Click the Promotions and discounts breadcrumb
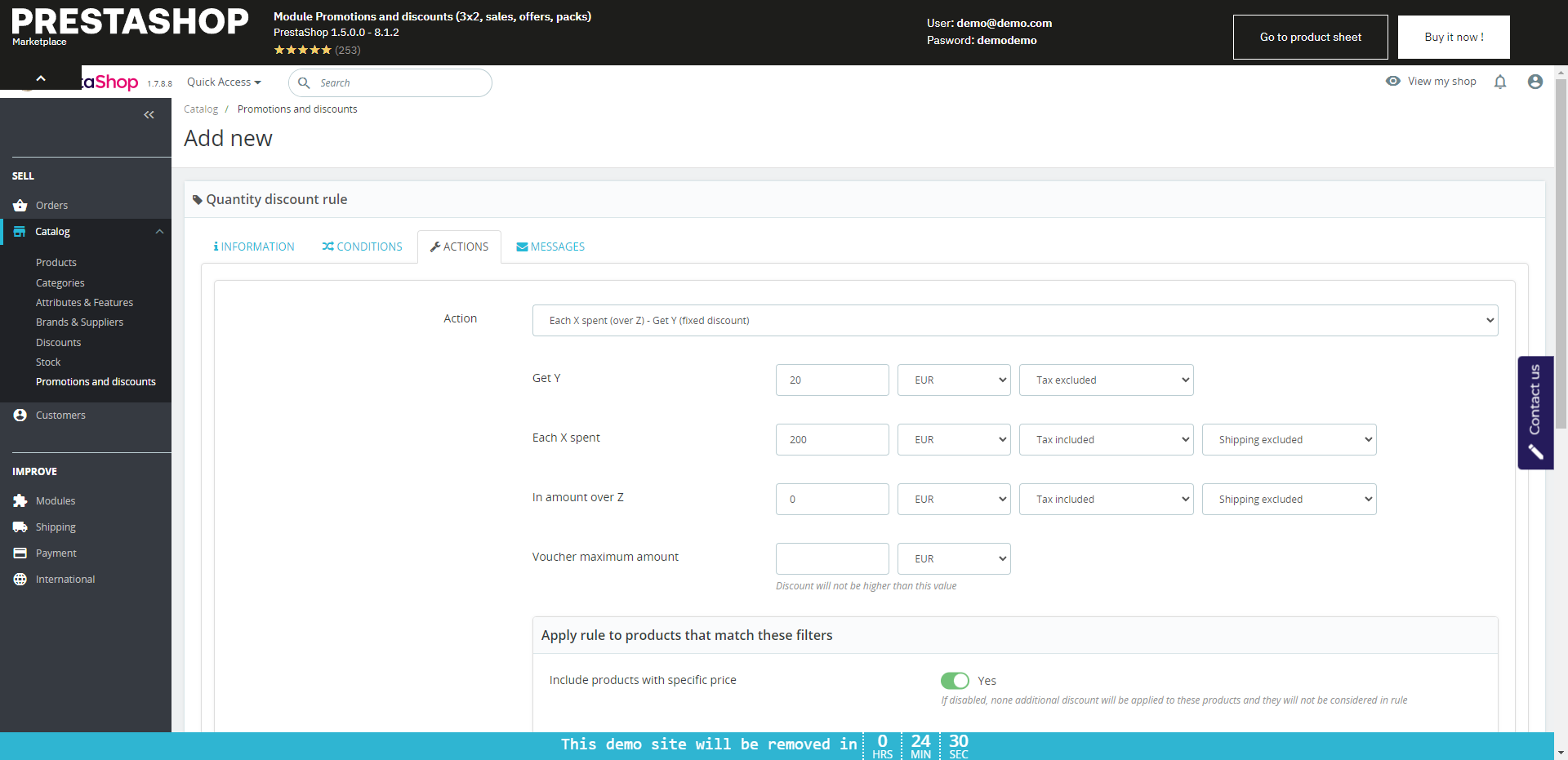This screenshot has width=1568, height=760. tap(297, 109)
